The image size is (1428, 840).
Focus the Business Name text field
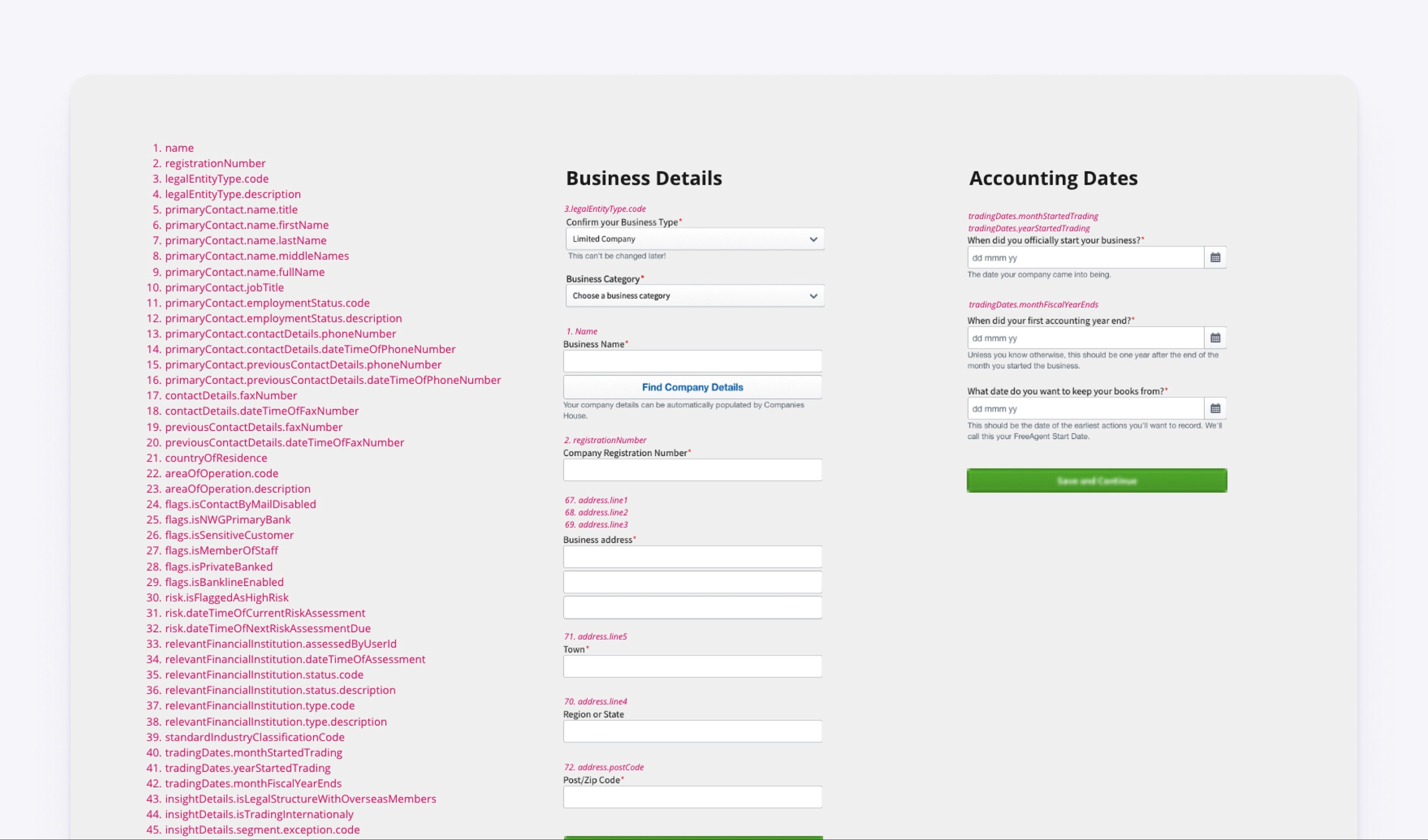[692, 361]
